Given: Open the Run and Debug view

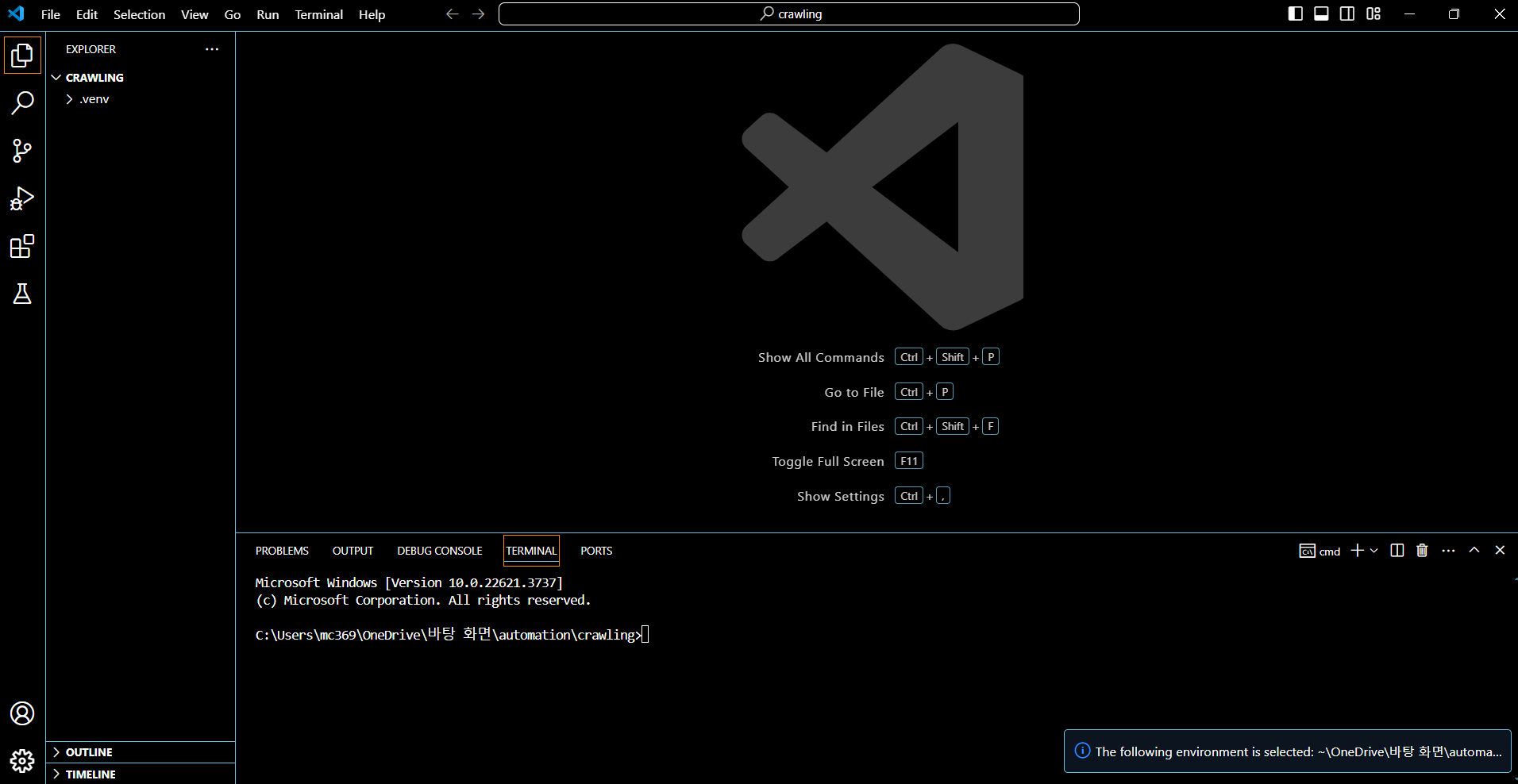Looking at the screenshot, I should [x=22, y=198].
